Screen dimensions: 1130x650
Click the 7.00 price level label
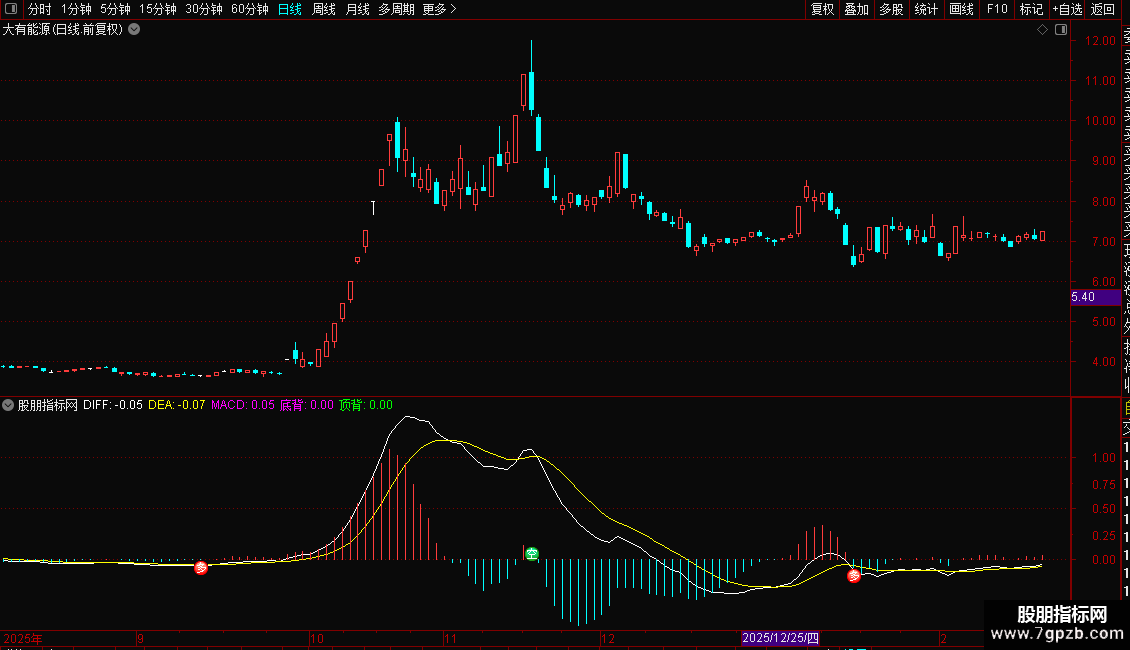pos(1103,241)
